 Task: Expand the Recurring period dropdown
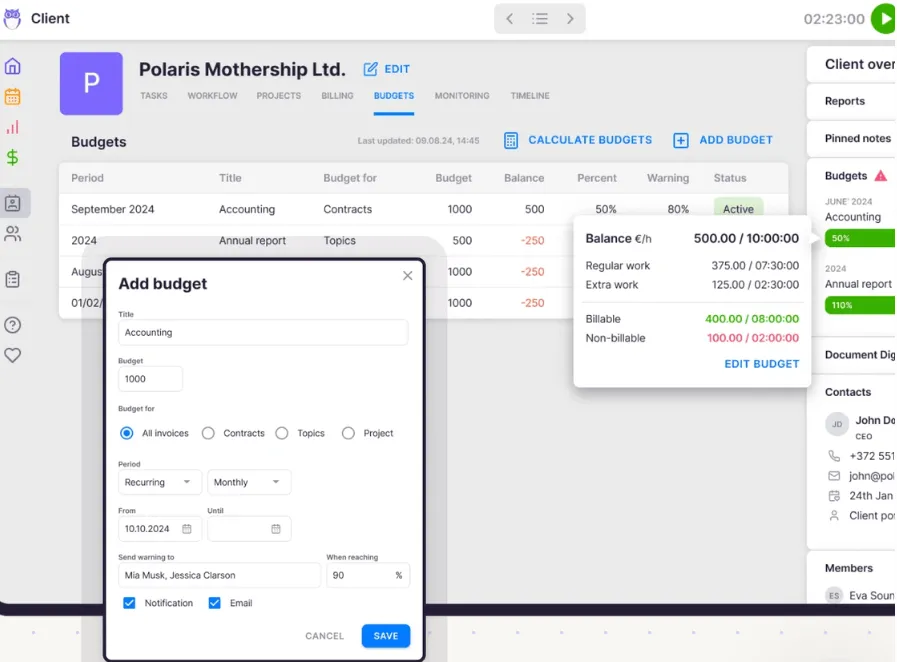tap(160, 482)
